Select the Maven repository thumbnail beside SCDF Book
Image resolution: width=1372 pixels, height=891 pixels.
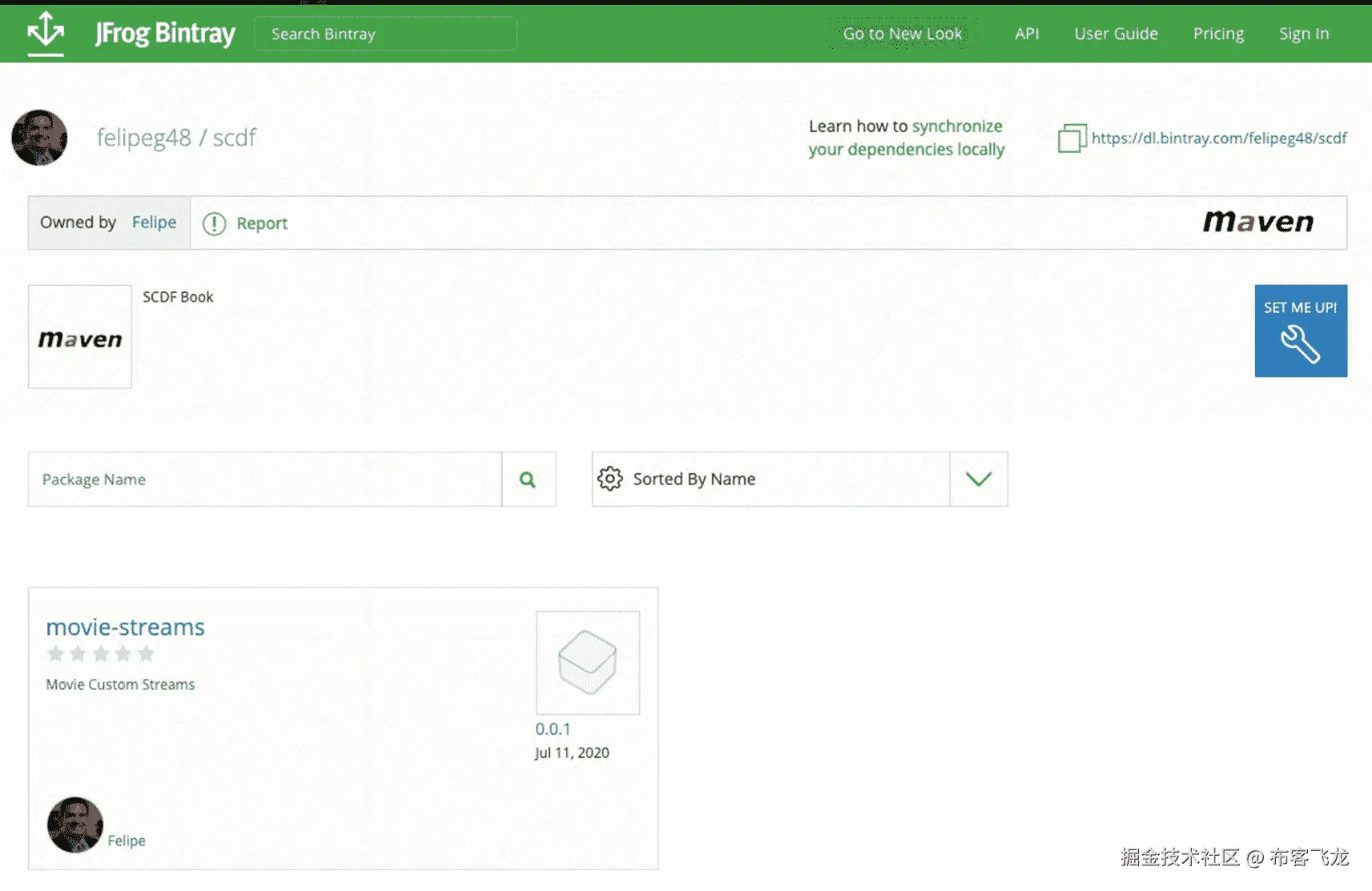[80, 337]
